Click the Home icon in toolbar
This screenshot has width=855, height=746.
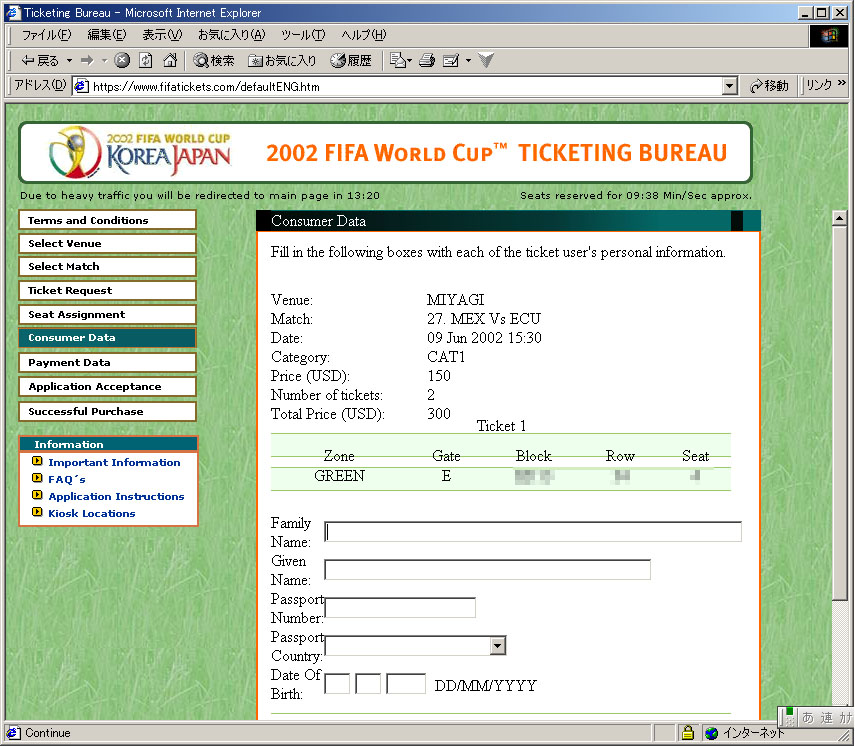170,60
